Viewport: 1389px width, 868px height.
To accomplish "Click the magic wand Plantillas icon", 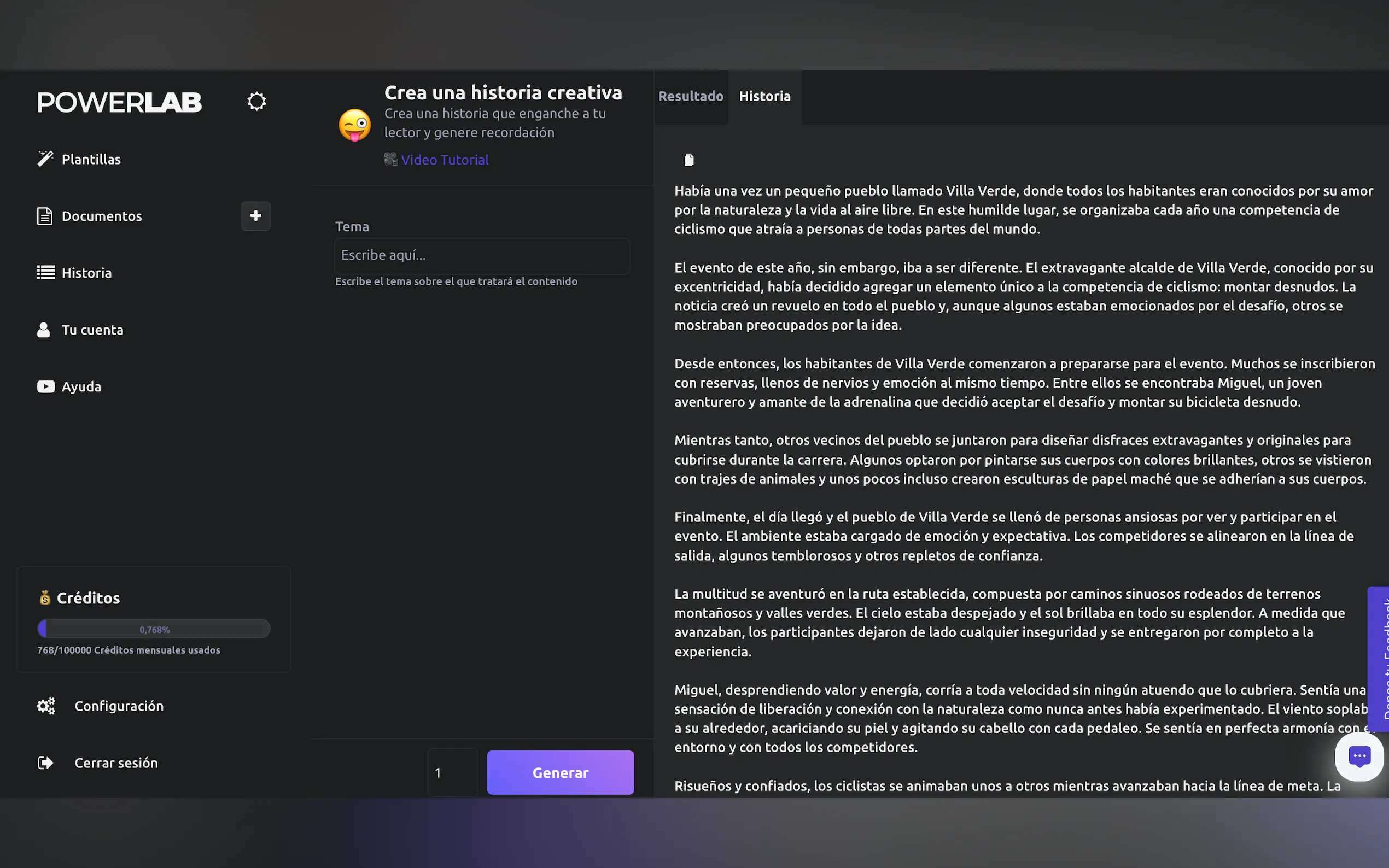I will click(45, 159).
